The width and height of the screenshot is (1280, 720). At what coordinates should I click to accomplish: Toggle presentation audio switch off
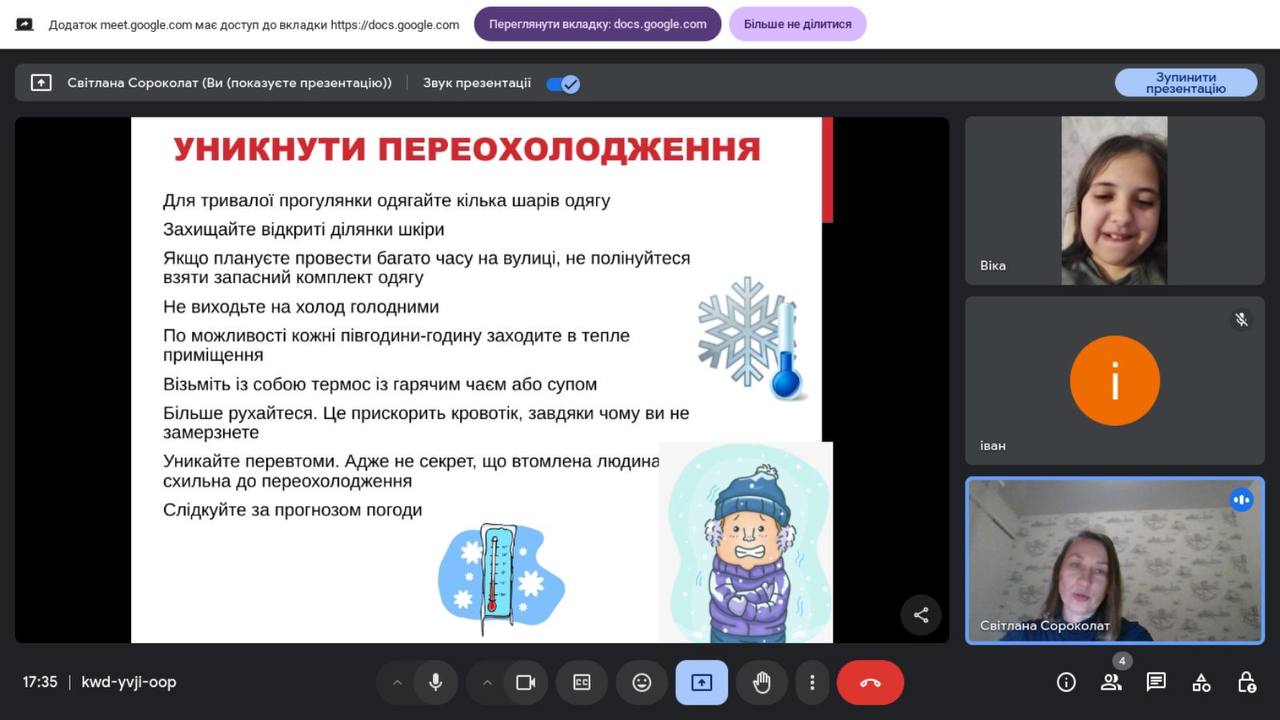pyautogui.click(x=563, y=84)
